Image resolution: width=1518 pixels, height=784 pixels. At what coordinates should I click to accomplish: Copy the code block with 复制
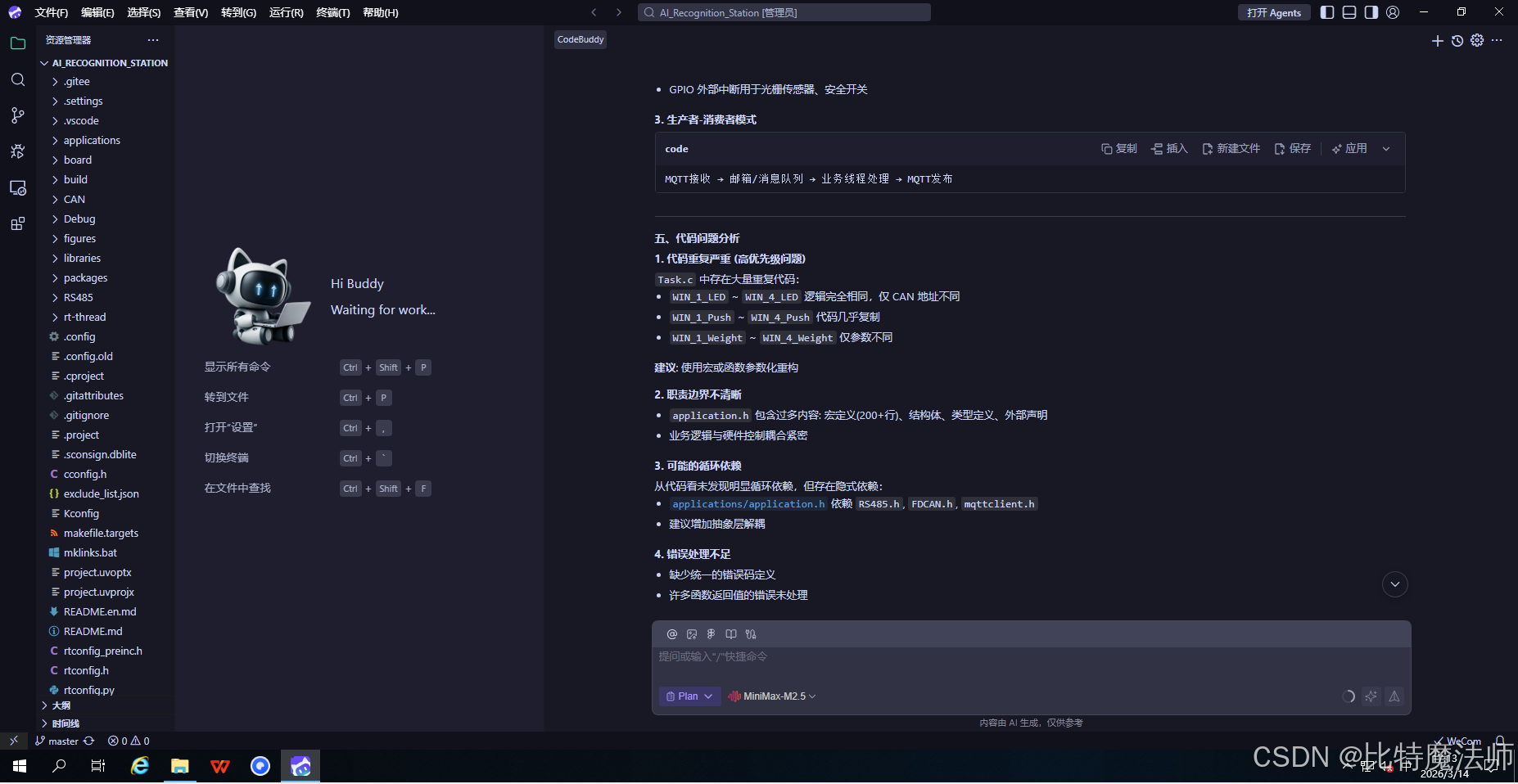click(1118, 148)
